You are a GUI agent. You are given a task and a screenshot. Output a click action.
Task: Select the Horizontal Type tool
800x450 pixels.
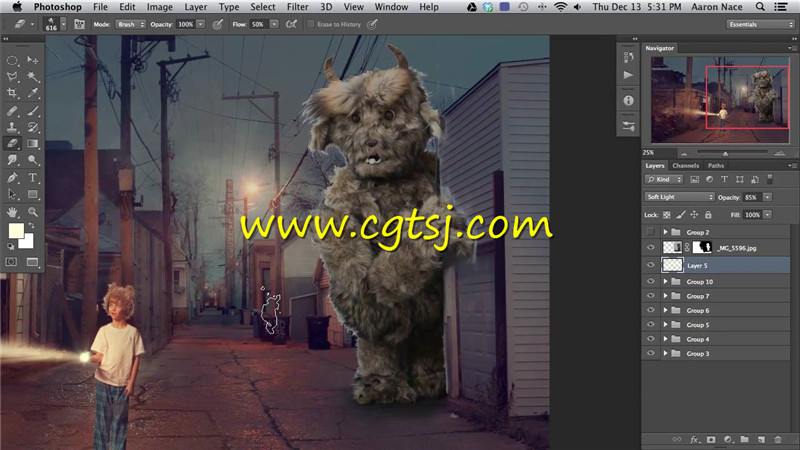click(x=33, y=178)
